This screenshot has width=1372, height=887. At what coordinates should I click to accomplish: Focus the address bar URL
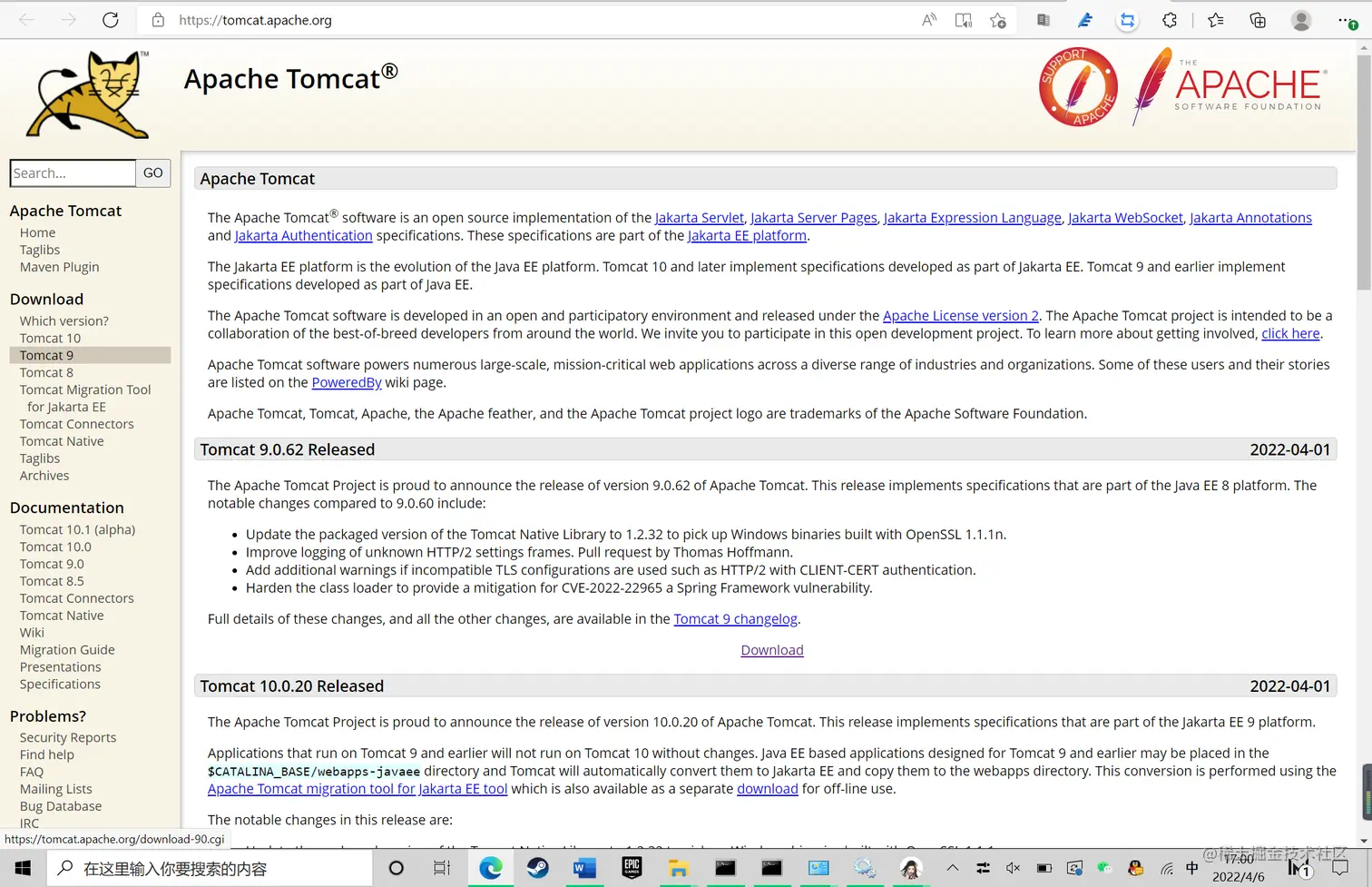tap(255, 20)
